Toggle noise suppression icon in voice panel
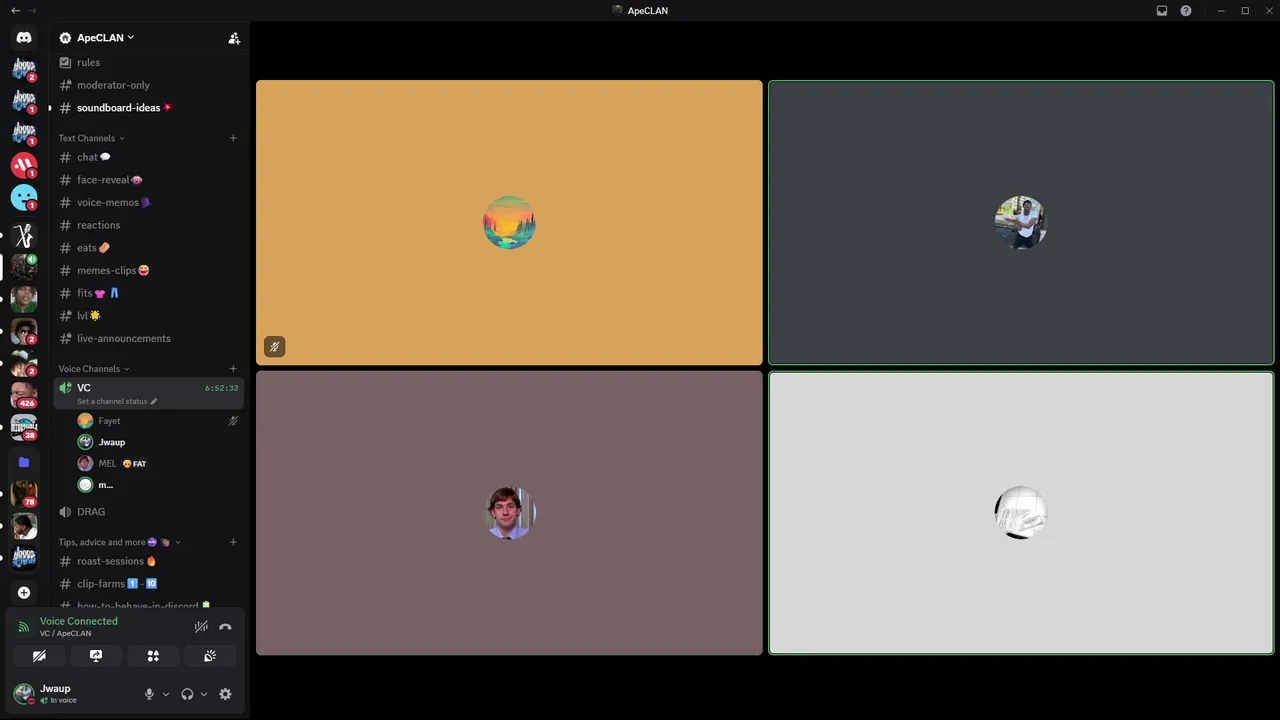 [201, 627]
